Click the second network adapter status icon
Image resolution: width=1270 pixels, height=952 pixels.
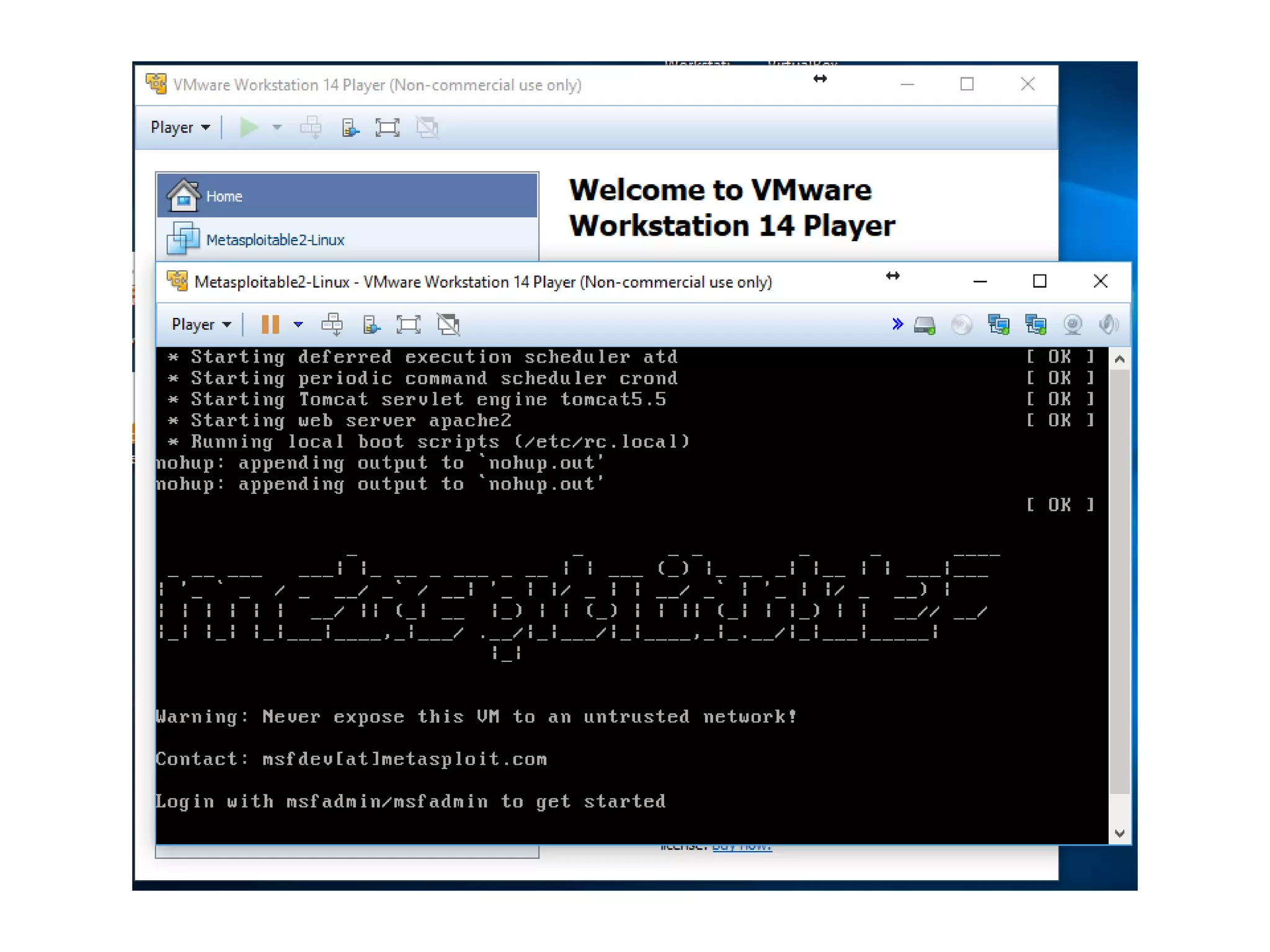tap(1036, 324)
